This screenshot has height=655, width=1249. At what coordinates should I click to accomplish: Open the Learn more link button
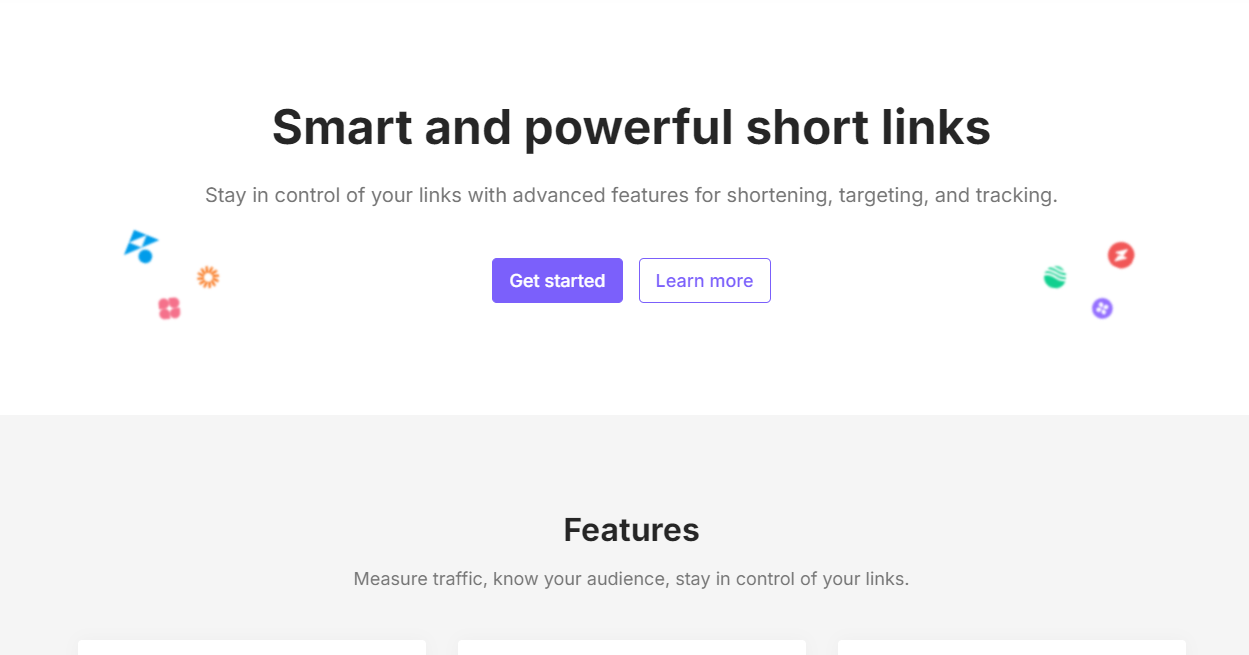point(704,281)
